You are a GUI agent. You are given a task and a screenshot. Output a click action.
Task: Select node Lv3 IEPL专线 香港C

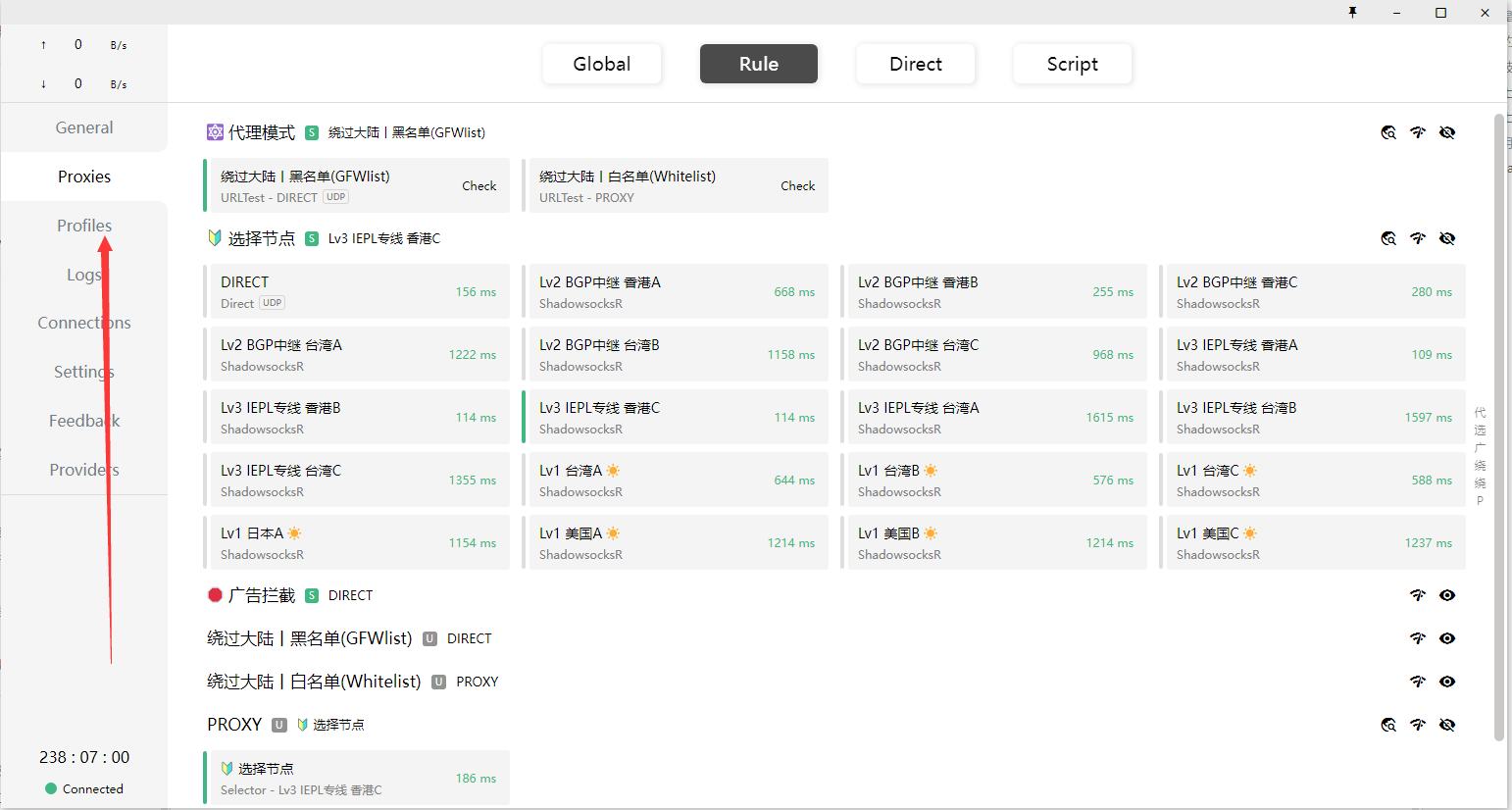[x=676, y=417]
